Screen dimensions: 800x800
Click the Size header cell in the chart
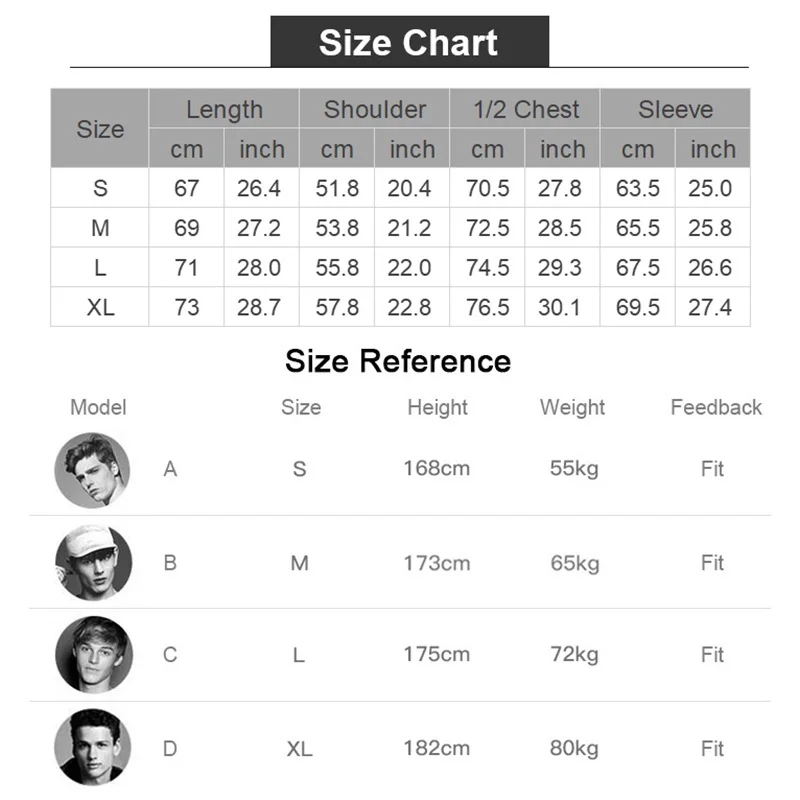pyautogui.click(x=100, y=129)
